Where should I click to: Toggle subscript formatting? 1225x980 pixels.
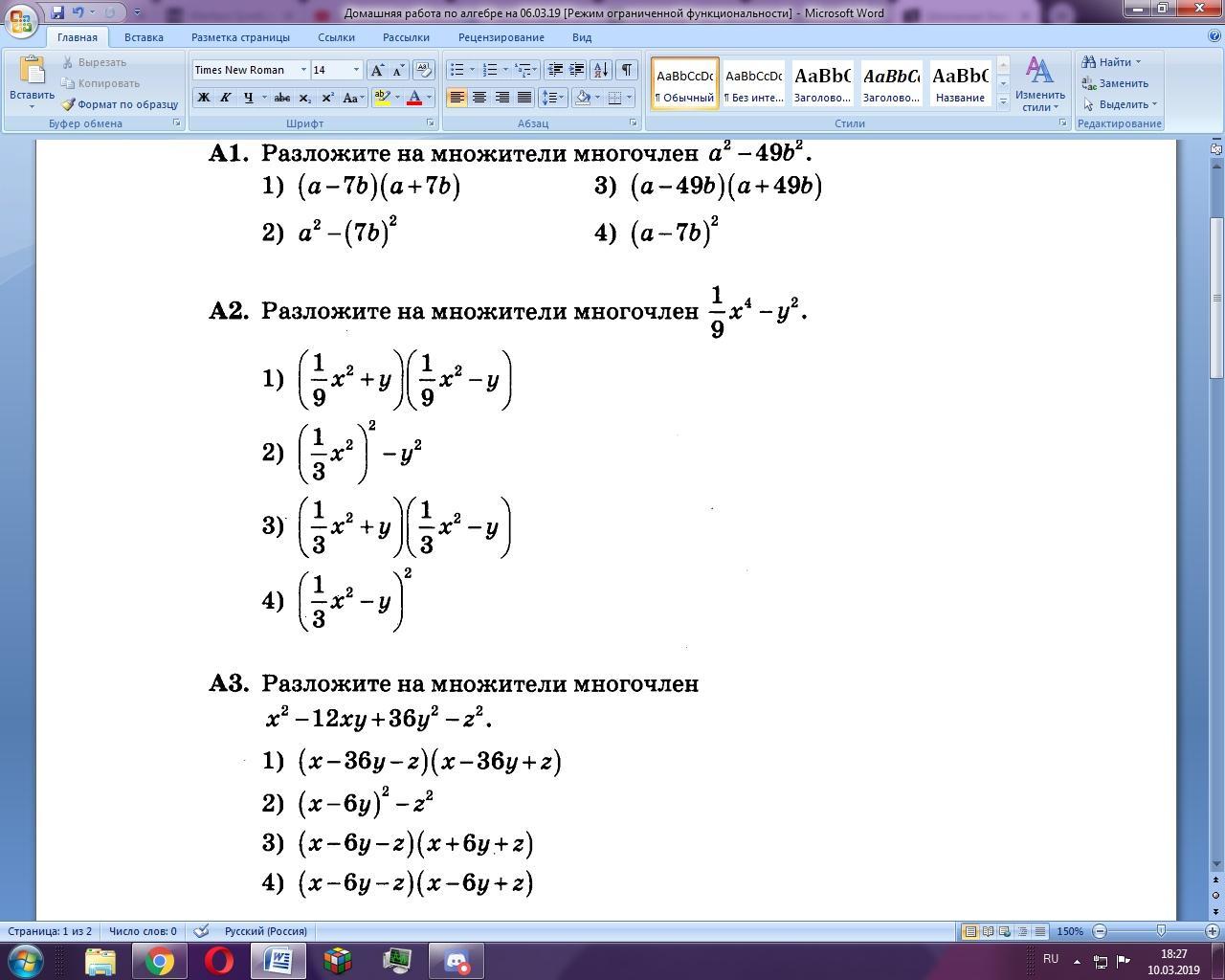pos(304,98)
